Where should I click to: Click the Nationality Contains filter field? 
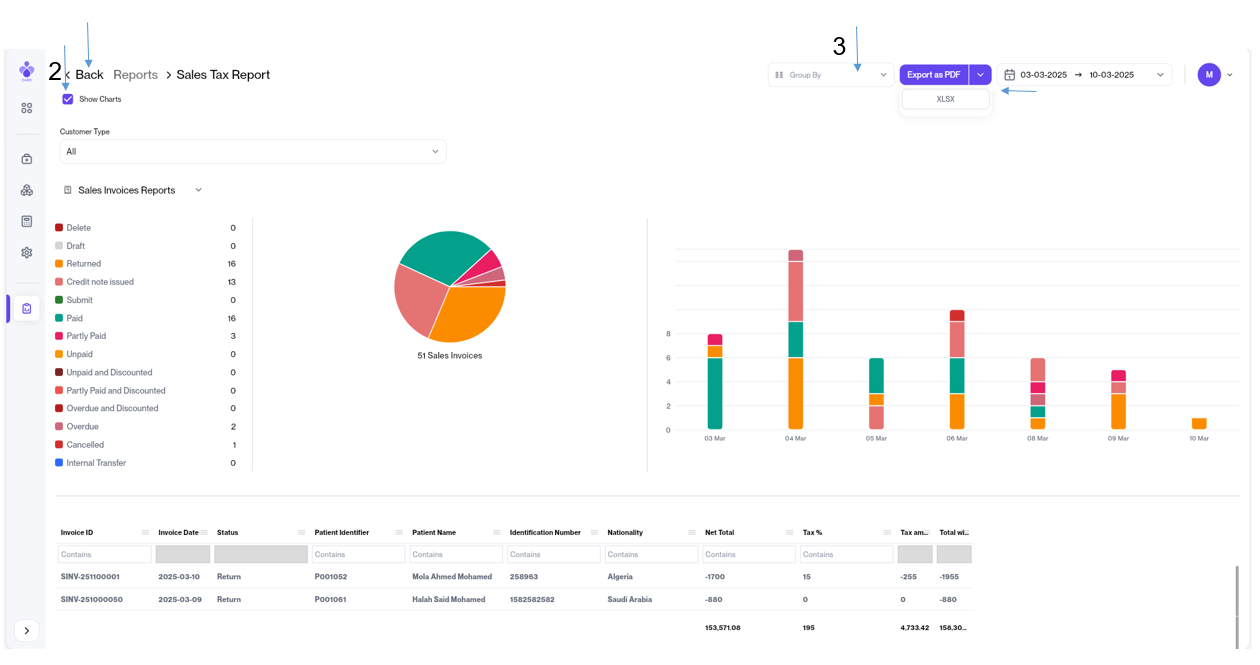click(648, 554)
